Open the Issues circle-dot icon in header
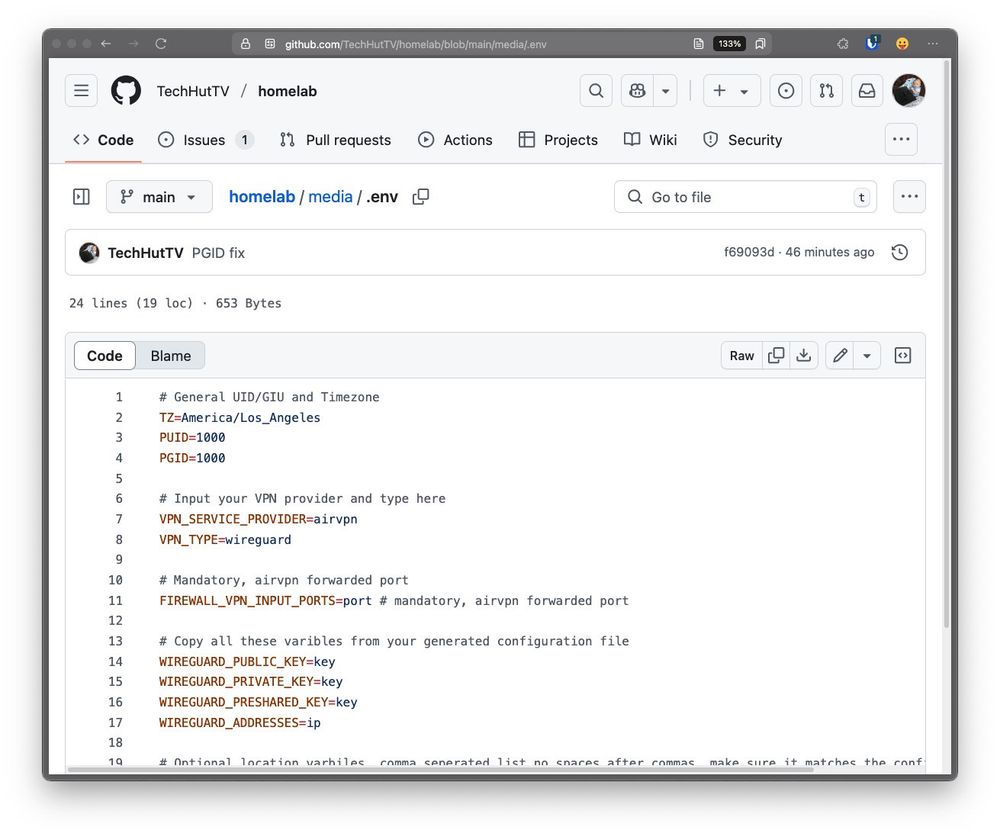Screen dimensions: 1000x837 (x=786, y=91)
